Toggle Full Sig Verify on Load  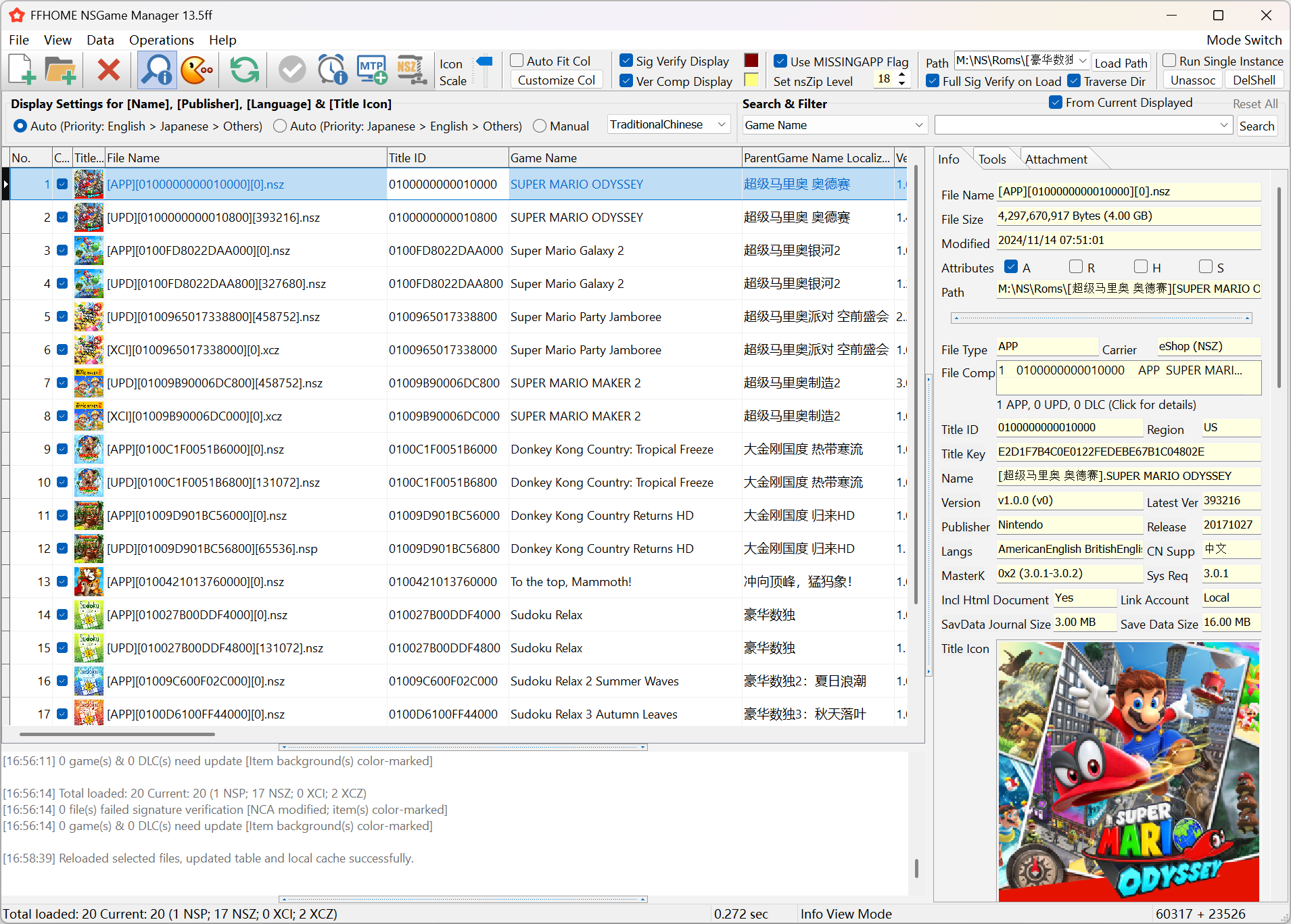[x=933, y=81]
